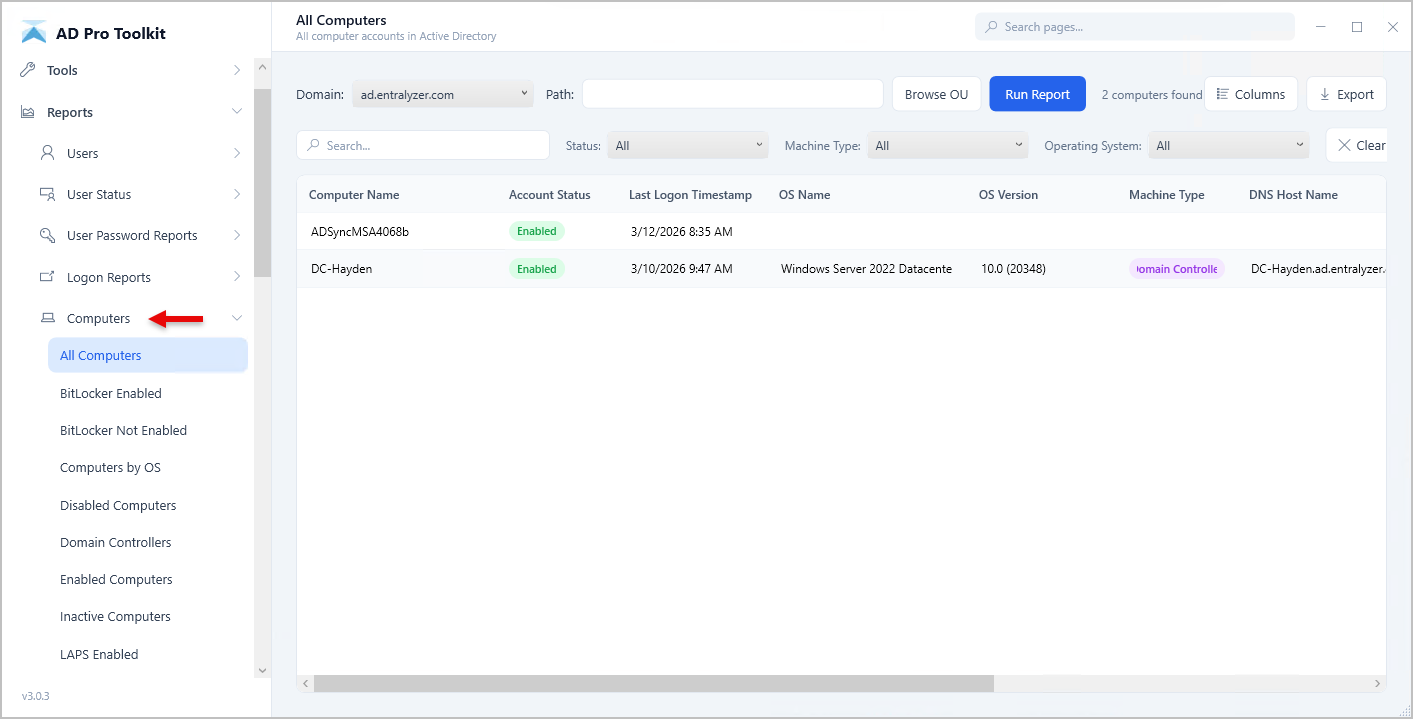Collapse the Computers section chevron
This screenshot has height=719, width=1413.
[237, 317]
